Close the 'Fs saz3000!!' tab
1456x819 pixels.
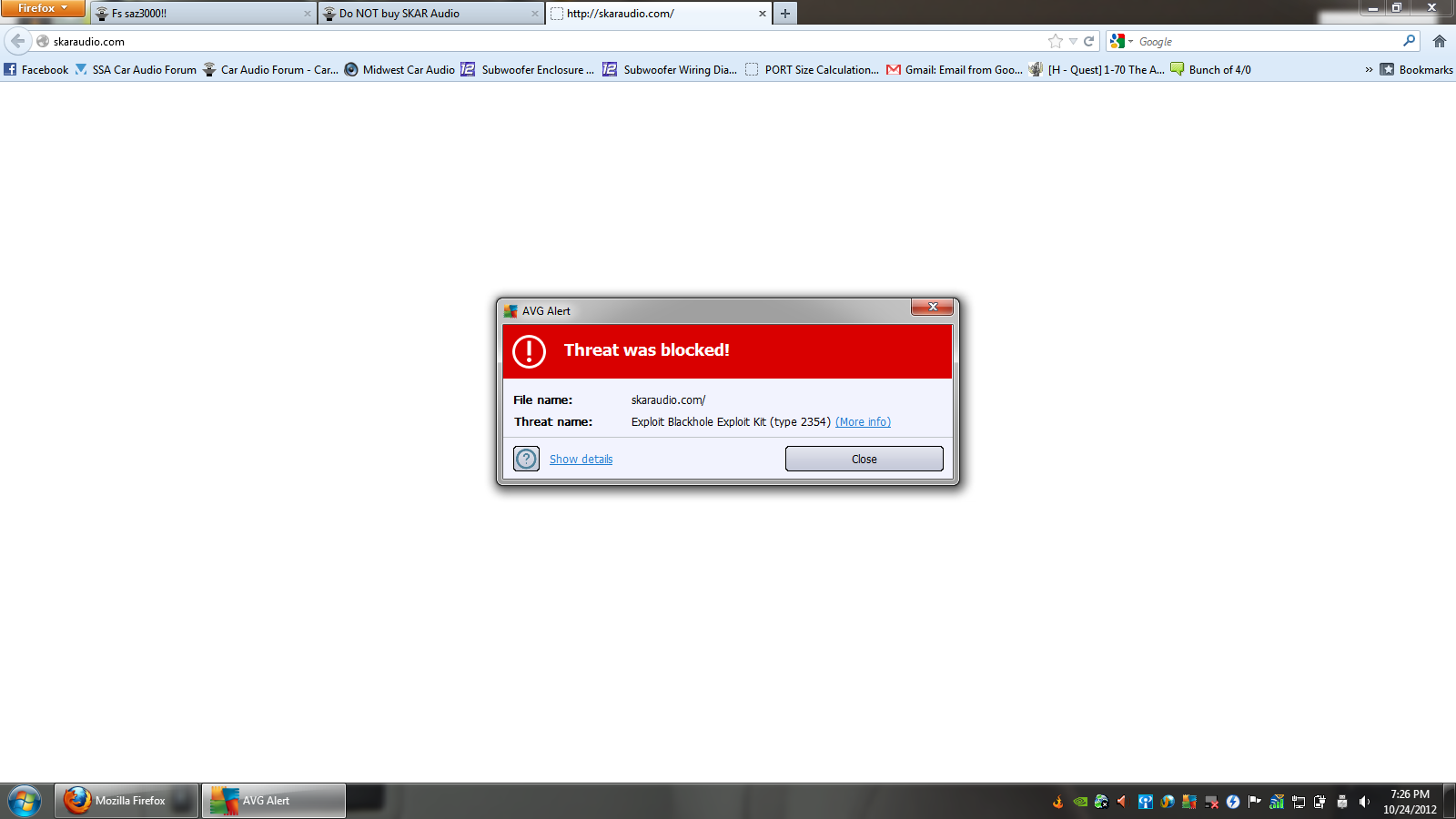[x=308, y=14]
